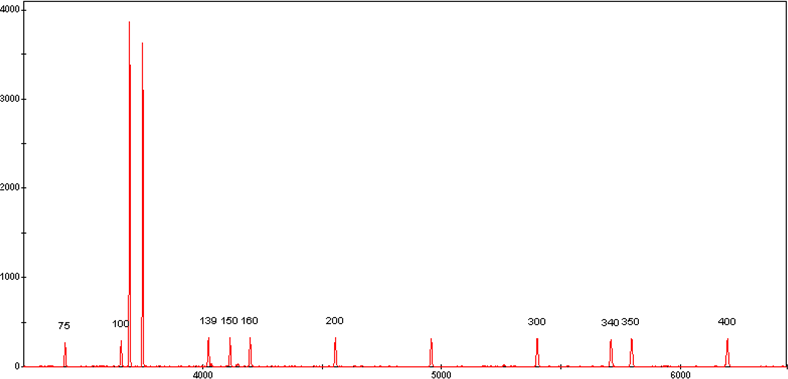Click the size label 300
Image resolution: width=788 pixels, height=379 pixels.
pyautogui.click(x=537, y=322)
